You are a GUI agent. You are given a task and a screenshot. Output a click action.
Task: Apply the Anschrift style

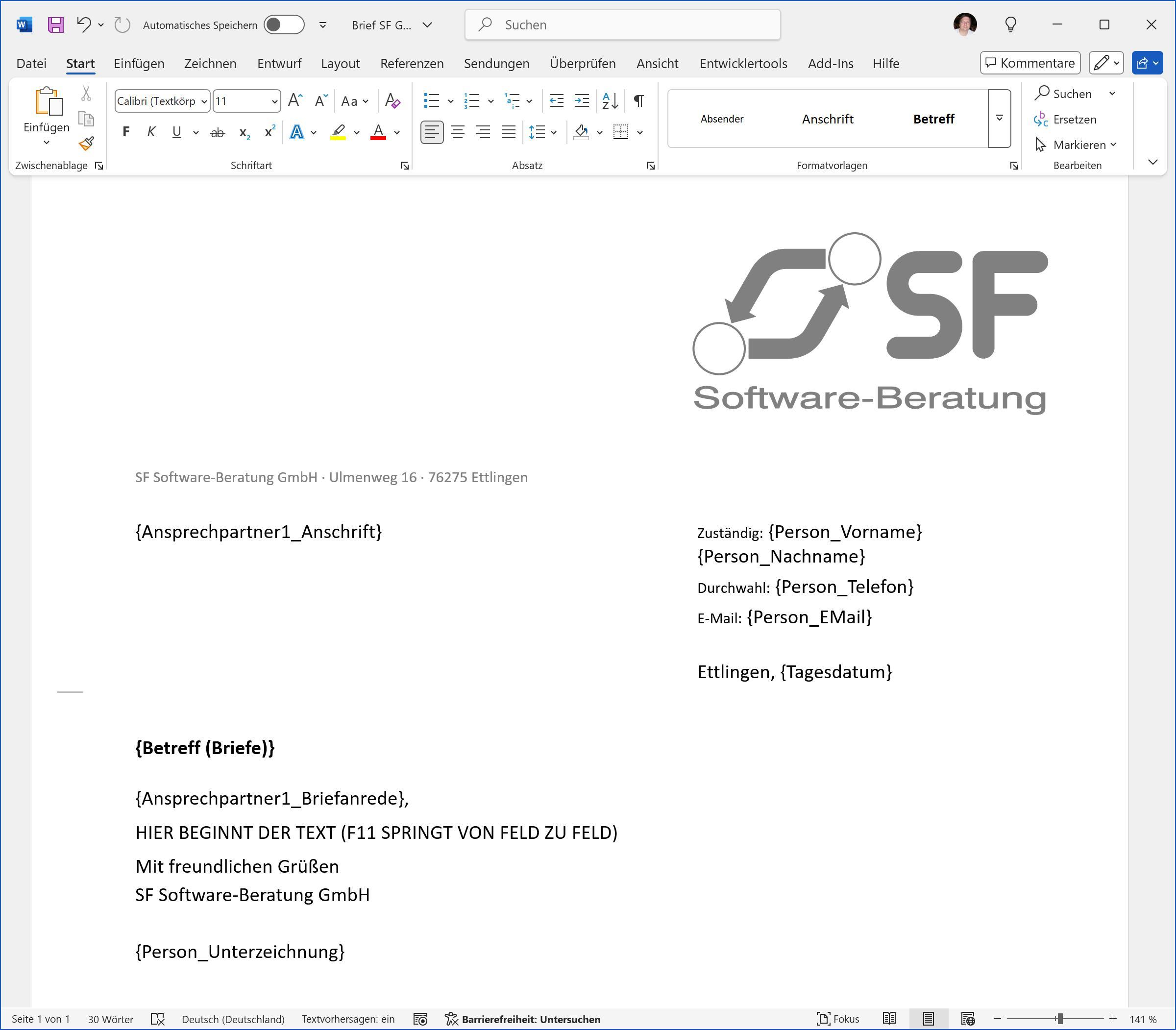(828, 119)
